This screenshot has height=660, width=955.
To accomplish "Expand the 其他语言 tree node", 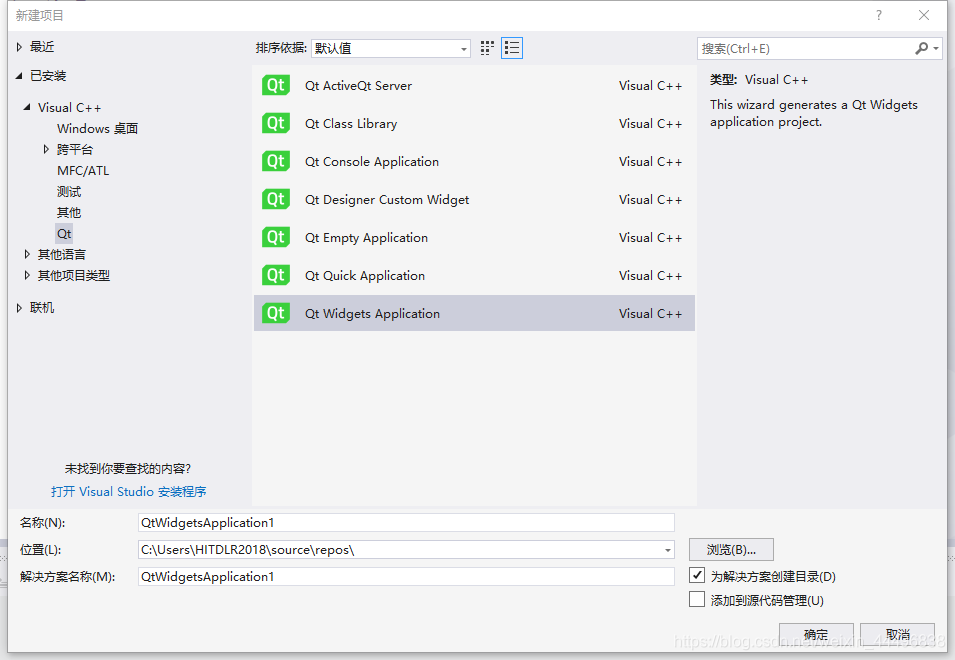I will click(27, 254).
